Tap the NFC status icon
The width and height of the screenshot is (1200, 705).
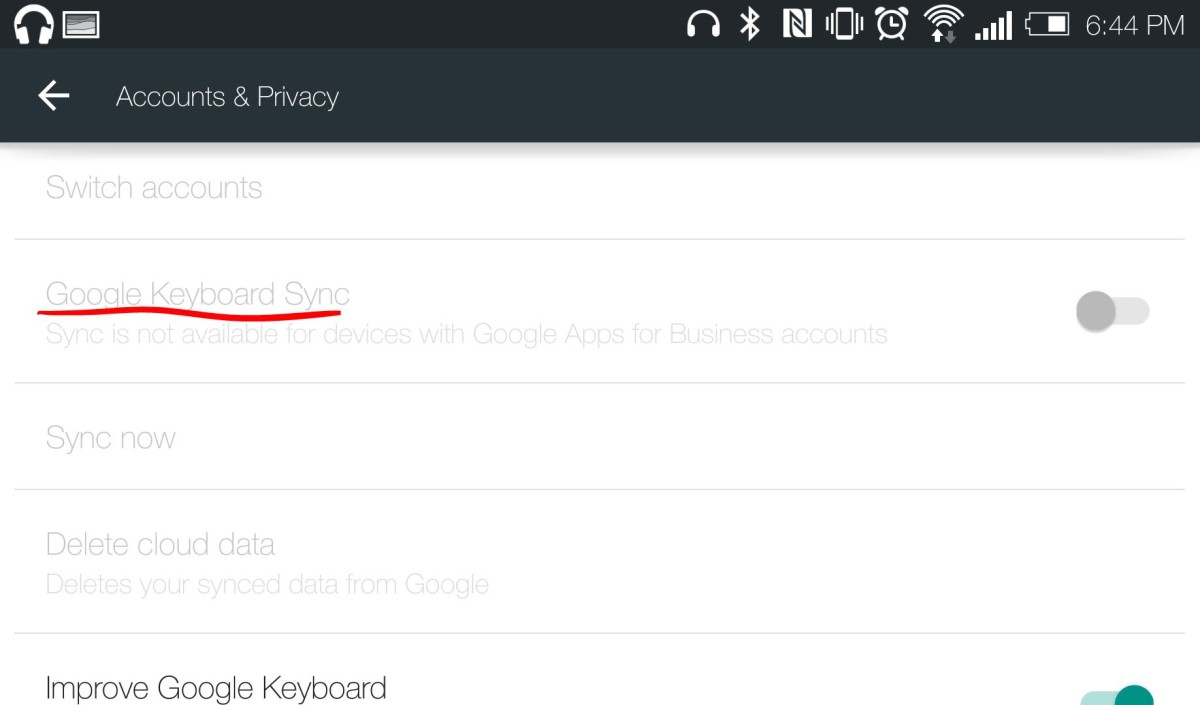pos(796,24)
